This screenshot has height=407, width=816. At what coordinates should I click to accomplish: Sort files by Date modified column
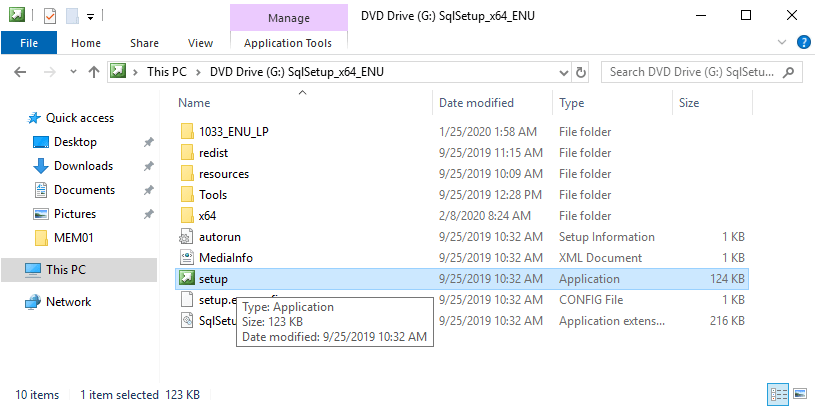click(x=476, y=103)
